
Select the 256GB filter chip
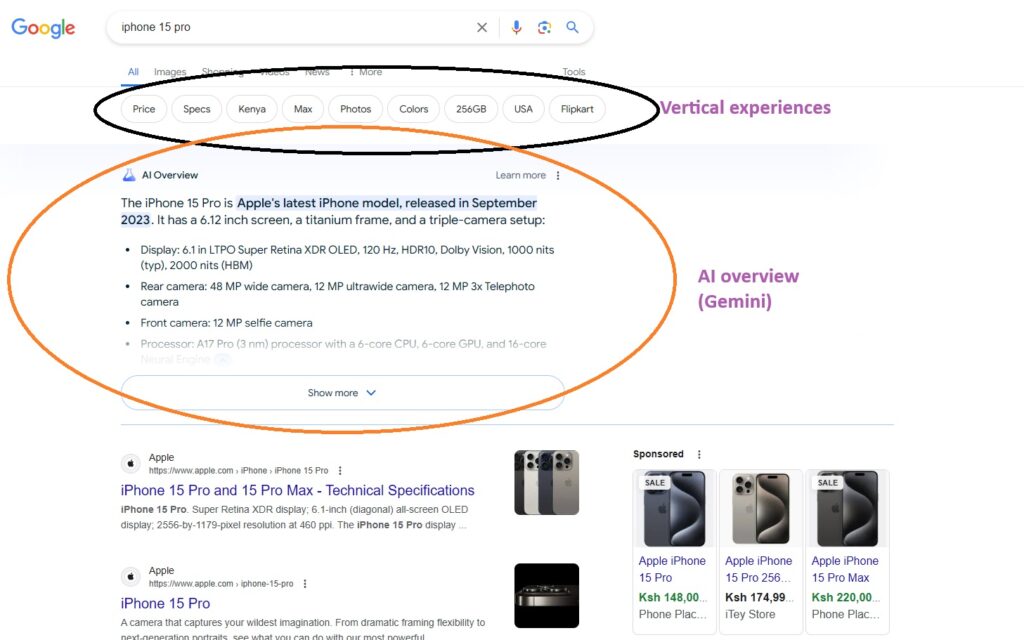point(471,109)
